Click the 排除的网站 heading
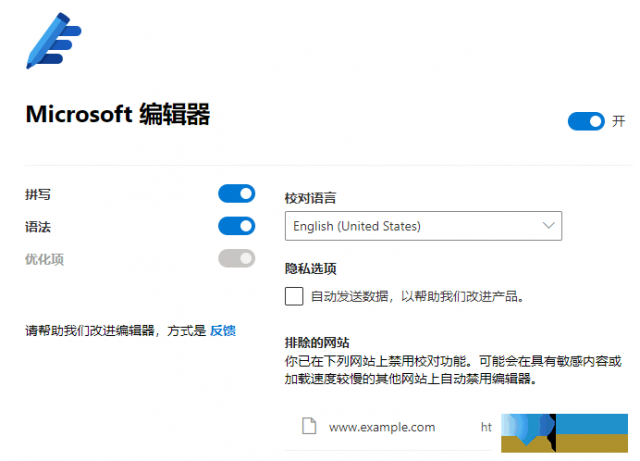The width and height of the screenshot is (640, 461). coord(317,342)
